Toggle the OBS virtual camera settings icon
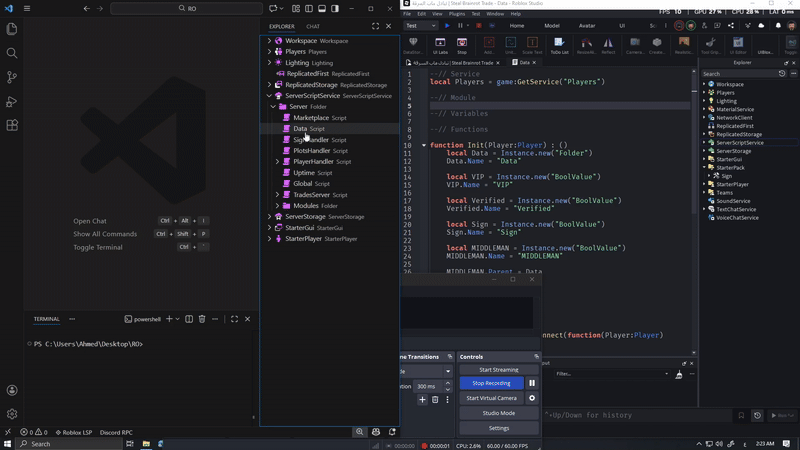Viewport: 800px width, 450px height. point(532,398)
